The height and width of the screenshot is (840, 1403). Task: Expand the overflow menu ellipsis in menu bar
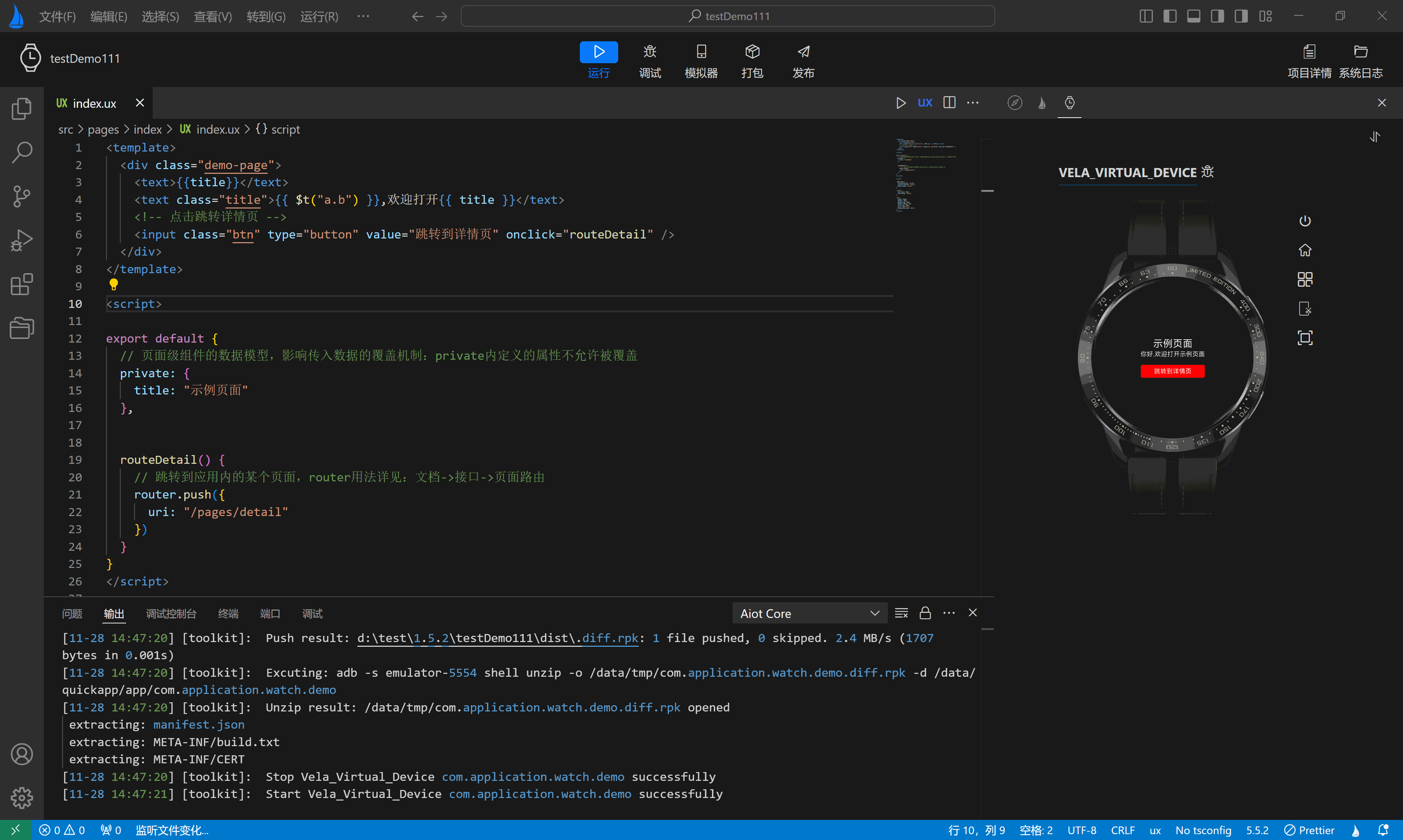click(363, 16)
